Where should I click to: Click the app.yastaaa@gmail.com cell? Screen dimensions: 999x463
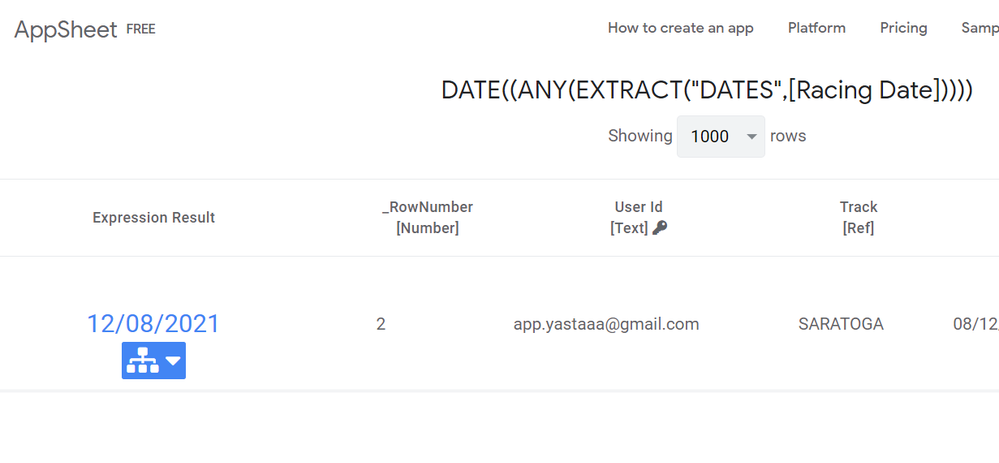[x=607, y=324]
